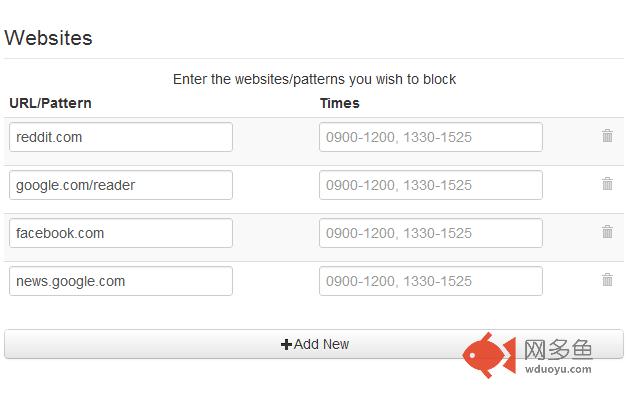Click Times field in facebook.com row

coord(431,233)
